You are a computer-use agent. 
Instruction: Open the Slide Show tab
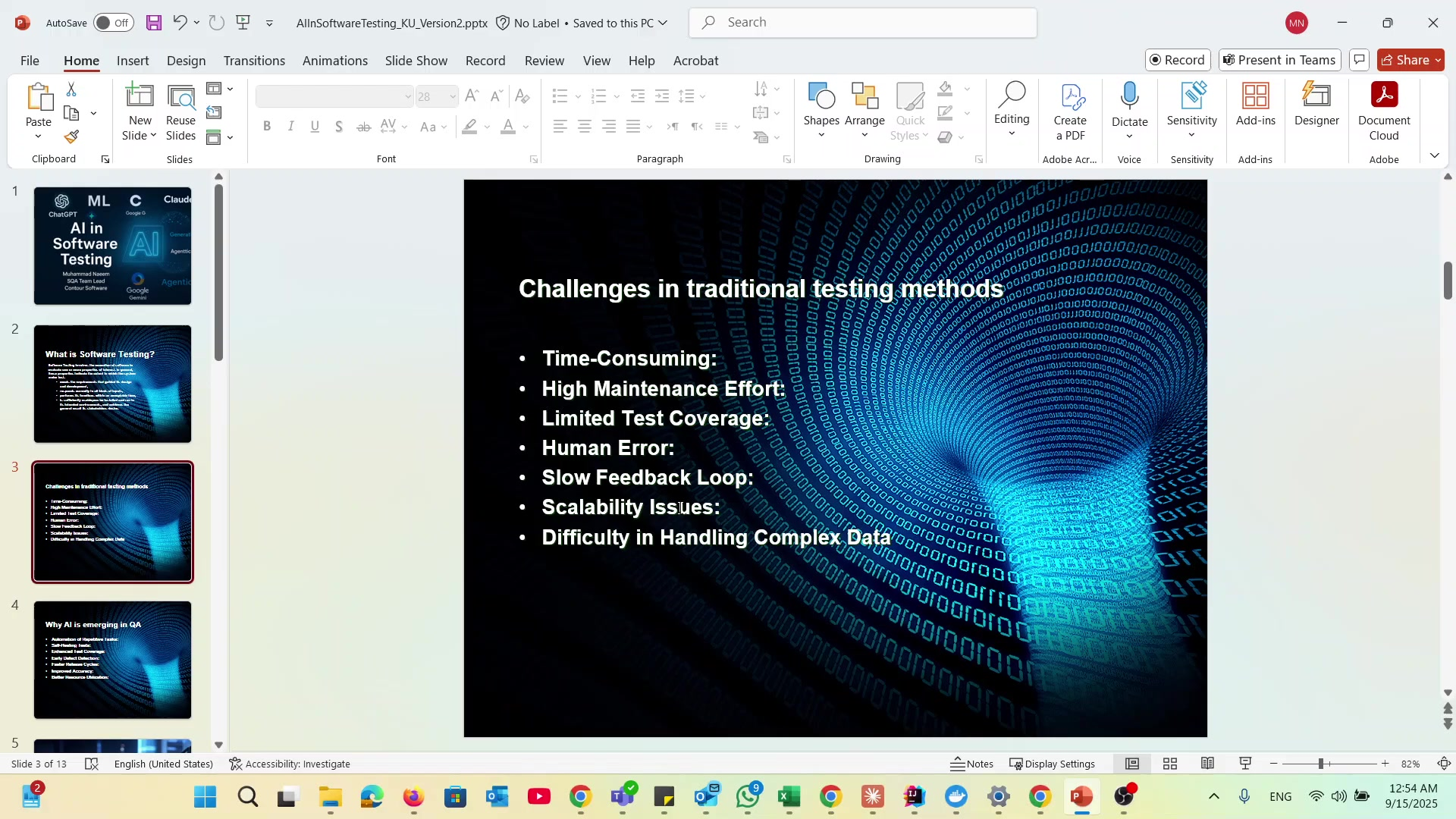(416, 61)
